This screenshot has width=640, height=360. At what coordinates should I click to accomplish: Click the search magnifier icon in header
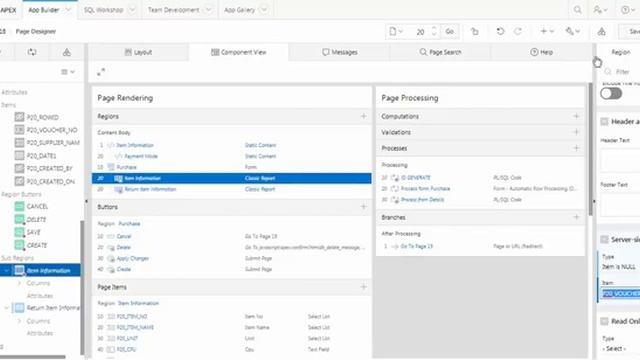click(x=577, y=10)
